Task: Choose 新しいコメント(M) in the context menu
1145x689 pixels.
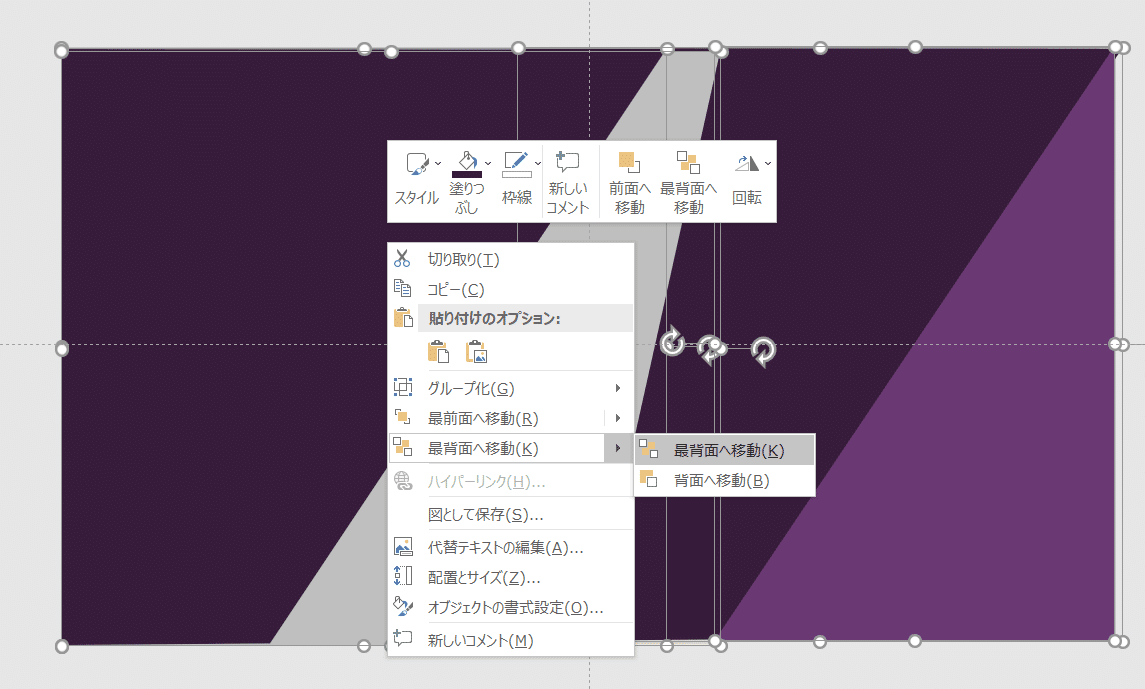Action: point(510,640)
